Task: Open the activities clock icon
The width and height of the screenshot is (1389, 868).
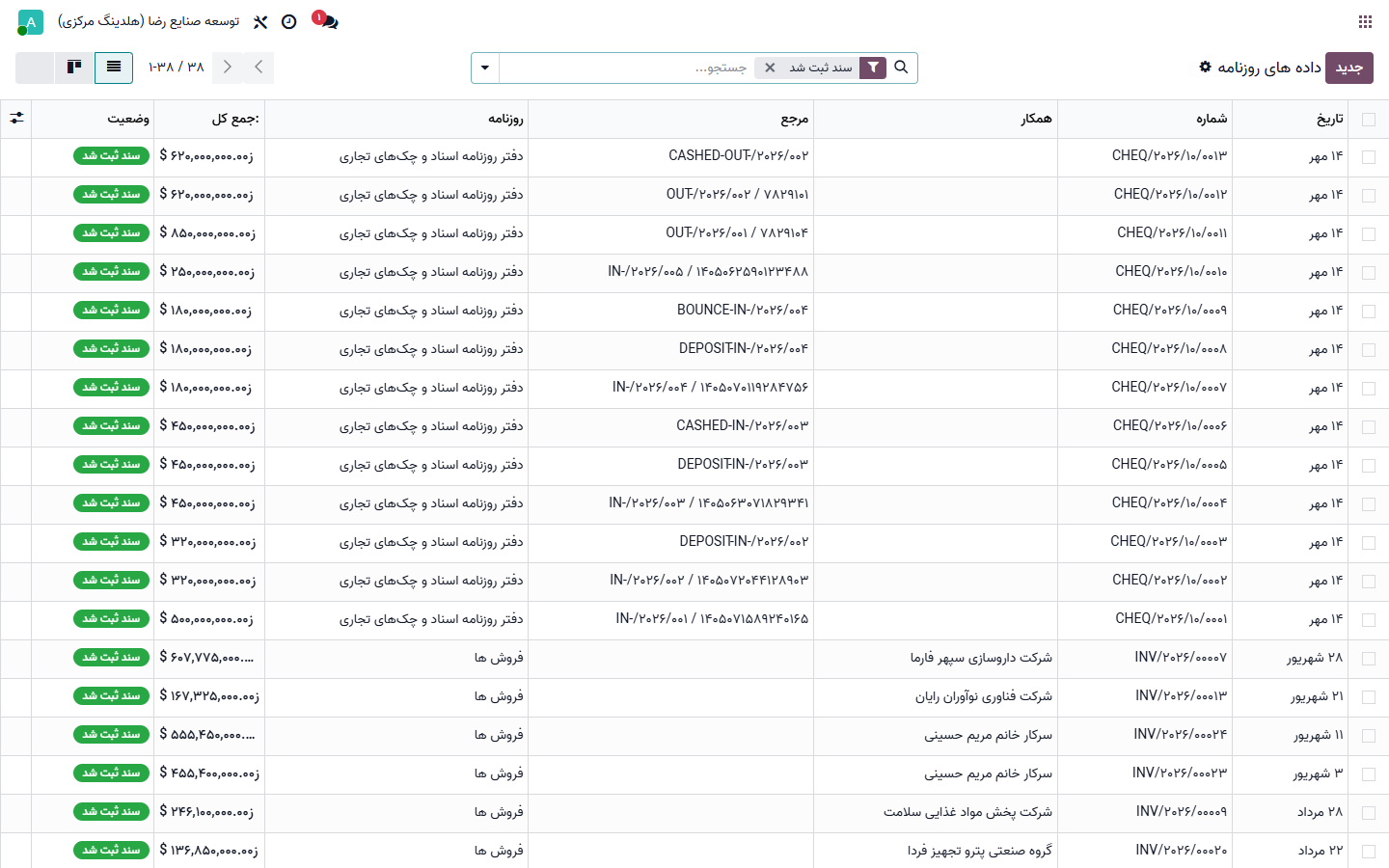Action: click(x=288, y=21)
